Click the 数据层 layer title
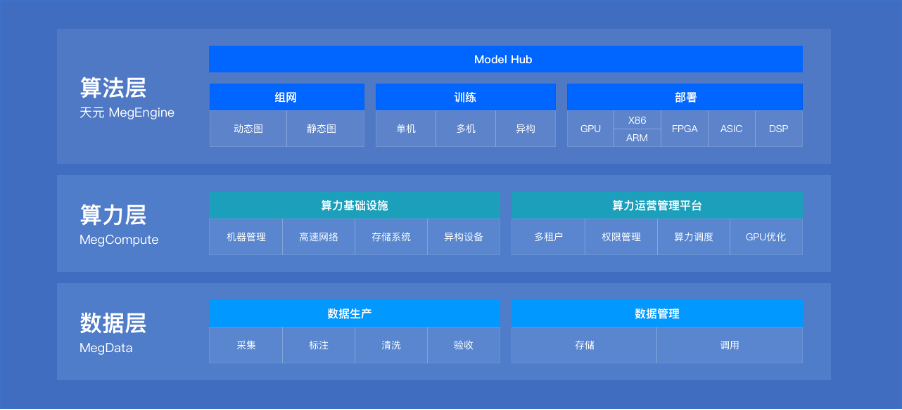 click(113, 323)
